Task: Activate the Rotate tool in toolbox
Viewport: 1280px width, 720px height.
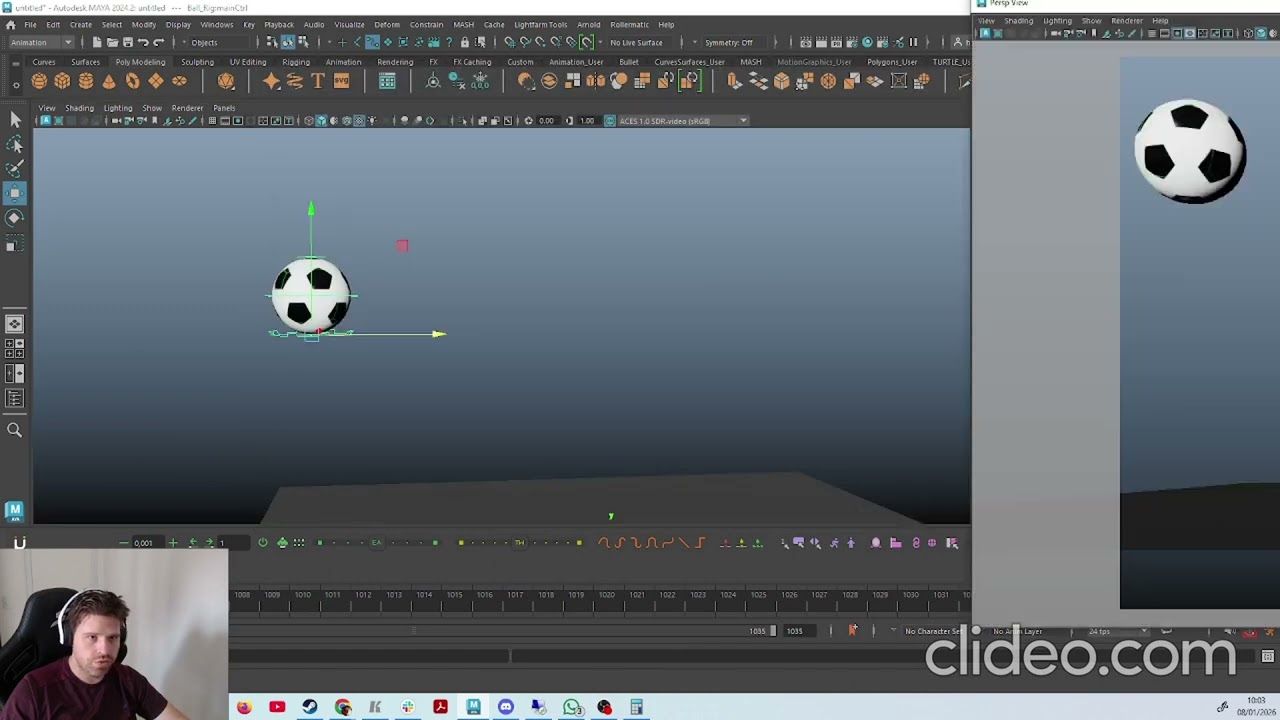Action: click(15, 217)
